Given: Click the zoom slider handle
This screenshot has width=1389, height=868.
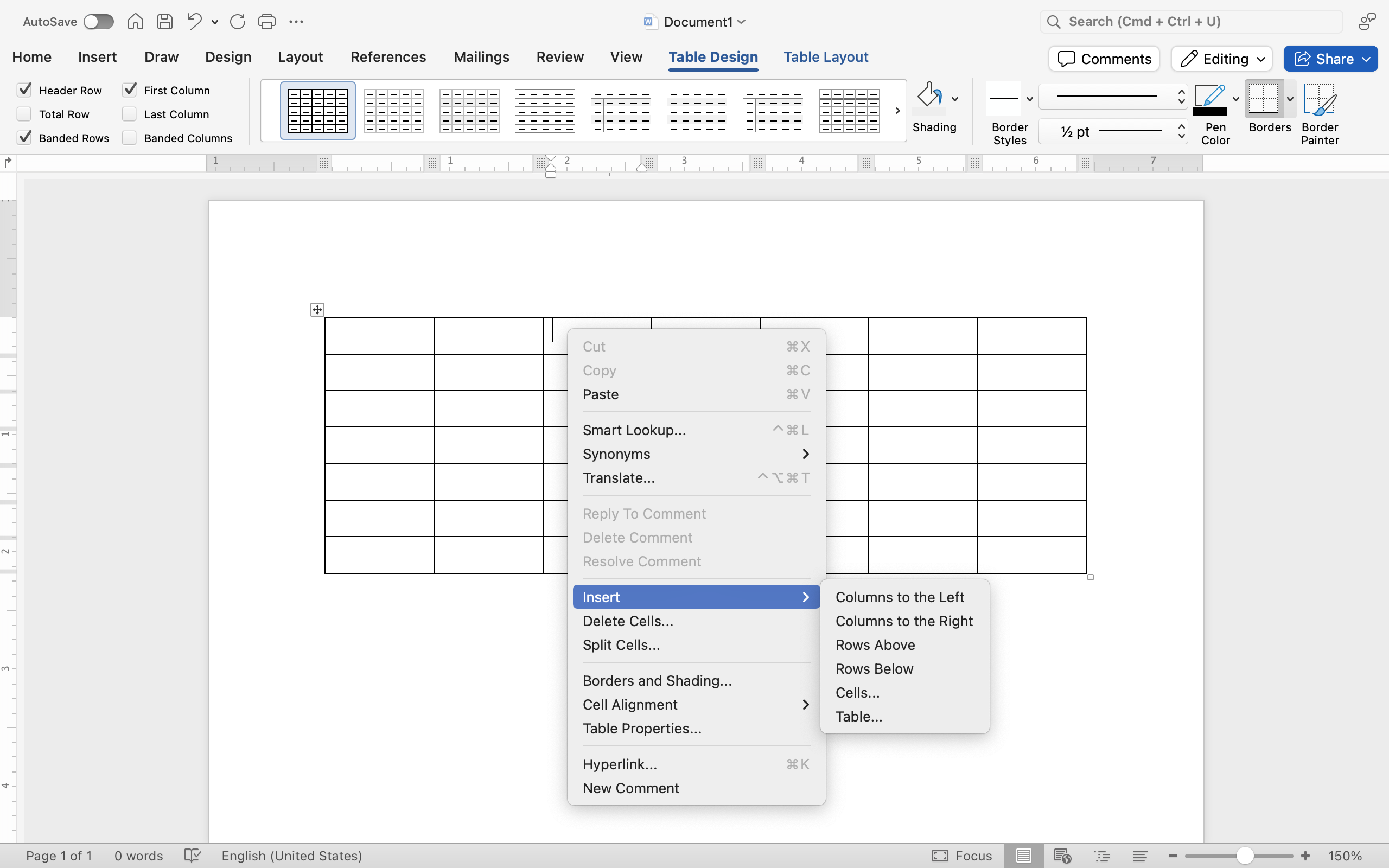Looking at the screenshot, I should pyautogui.click(x=1244, y=856).
